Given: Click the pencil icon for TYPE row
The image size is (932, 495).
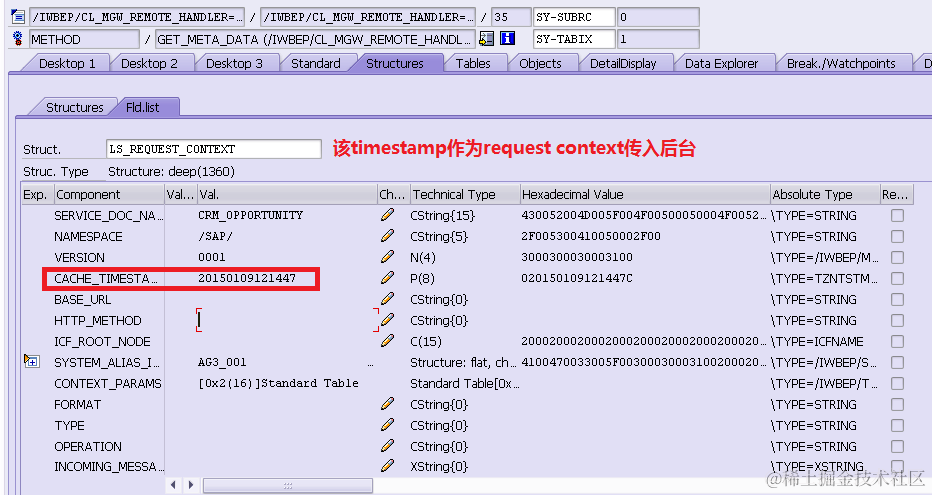Looking at the screenshot, I should pyautogui.click(x=388, y=425).
